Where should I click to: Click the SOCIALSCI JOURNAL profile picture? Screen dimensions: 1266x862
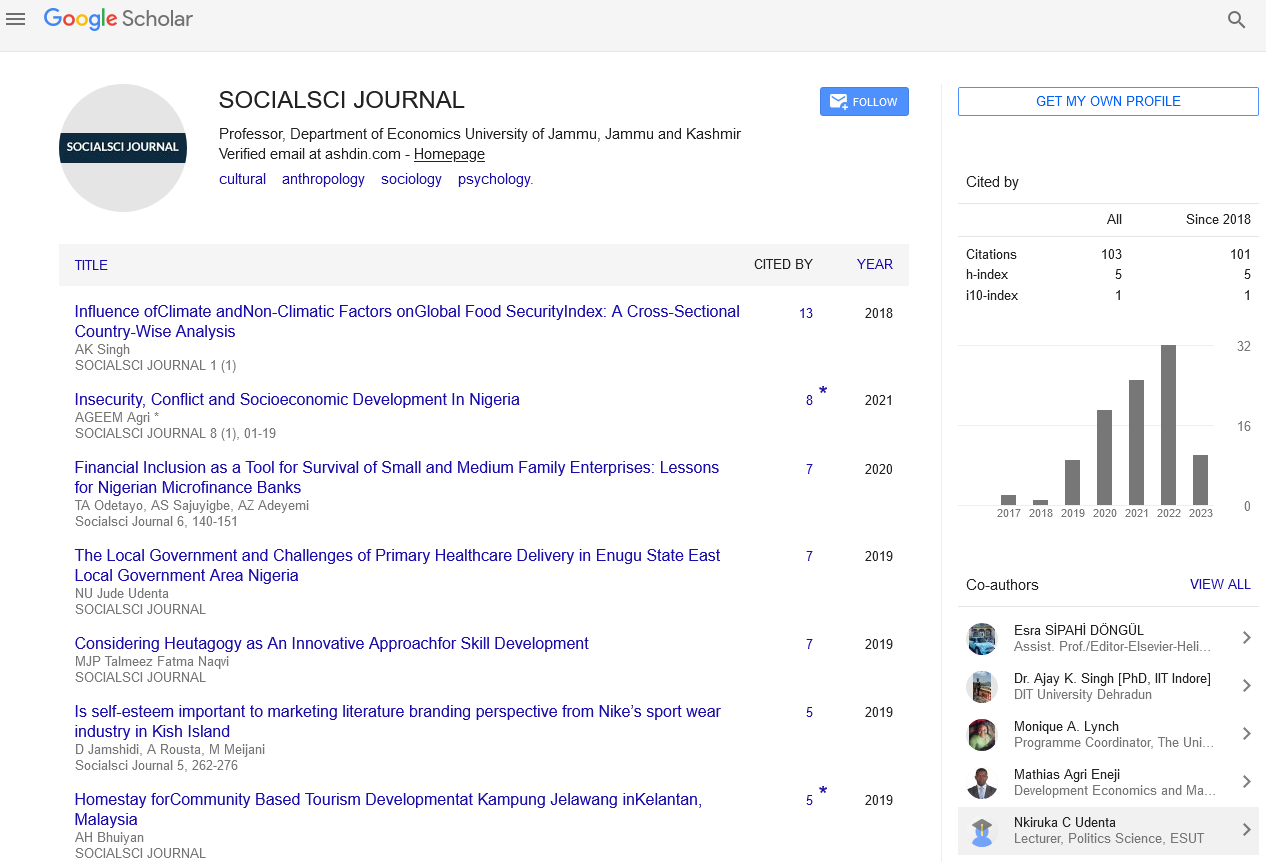click(x=123, y=147)
